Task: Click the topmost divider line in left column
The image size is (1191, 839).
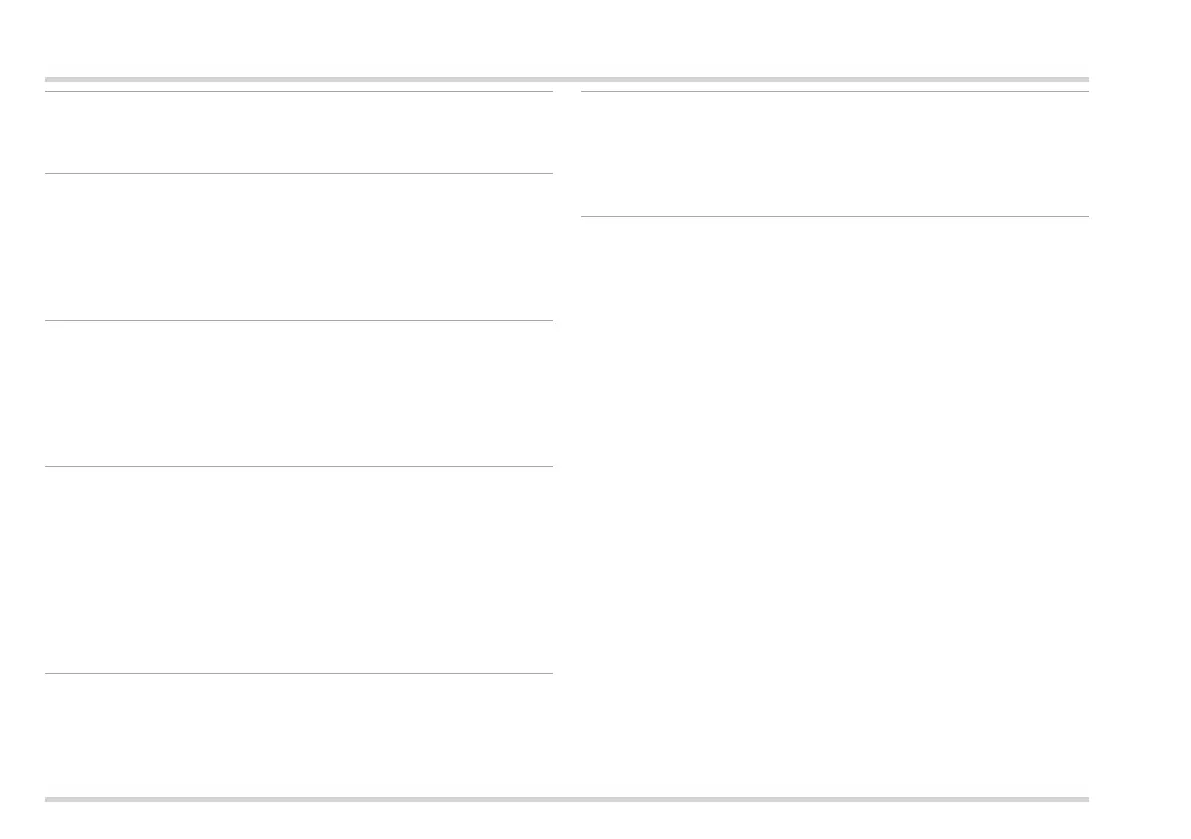Action: (x=298, y=92)
